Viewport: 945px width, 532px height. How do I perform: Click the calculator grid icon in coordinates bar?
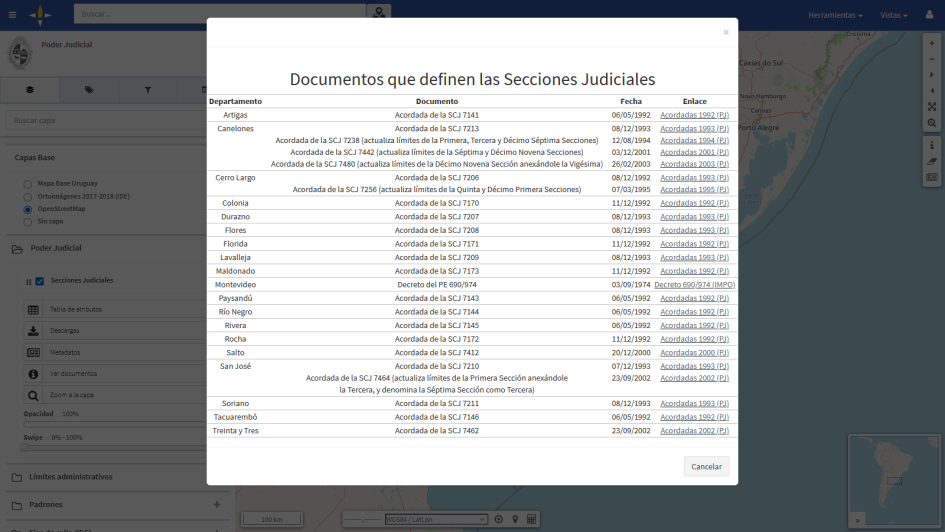[531, 519]
